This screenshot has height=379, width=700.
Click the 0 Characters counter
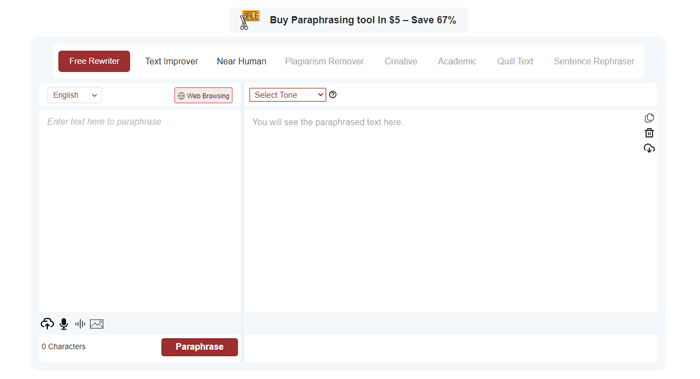click(63, 346)
